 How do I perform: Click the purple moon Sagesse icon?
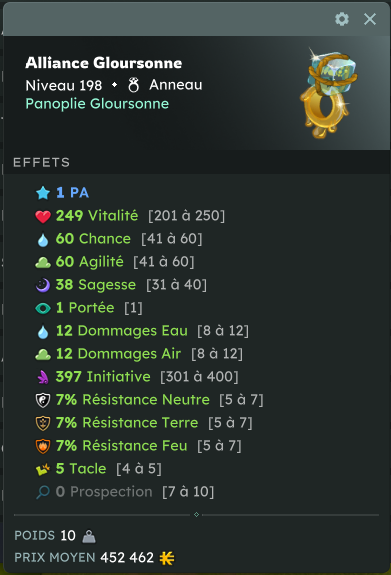[x=43, y=285]
